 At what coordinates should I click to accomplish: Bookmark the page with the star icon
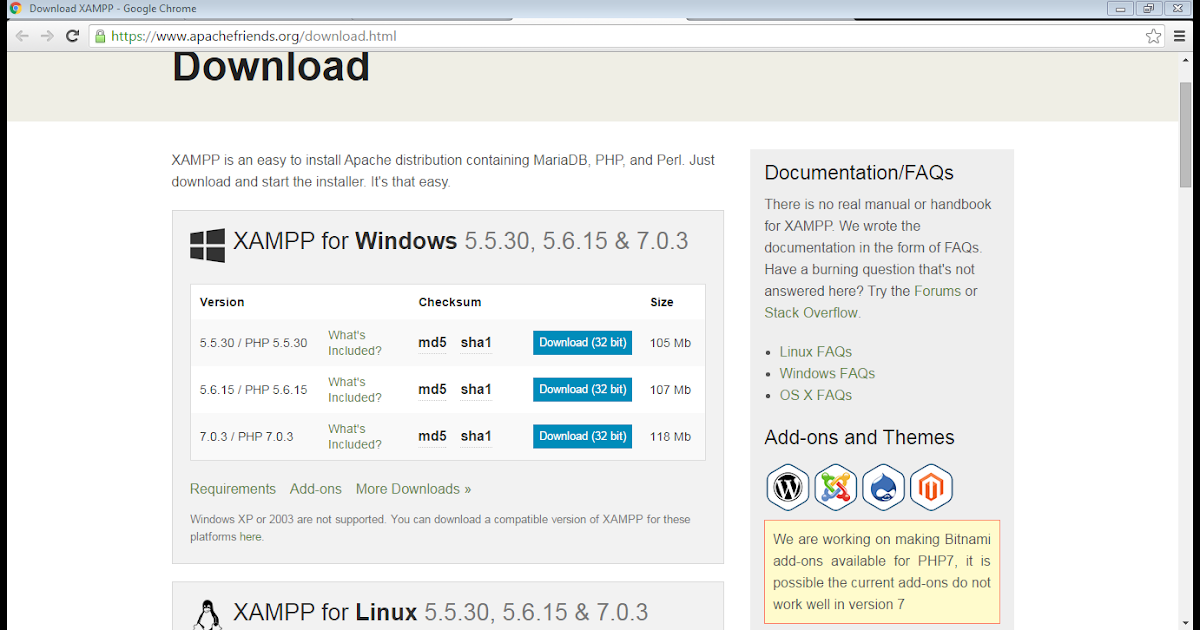1152,35
